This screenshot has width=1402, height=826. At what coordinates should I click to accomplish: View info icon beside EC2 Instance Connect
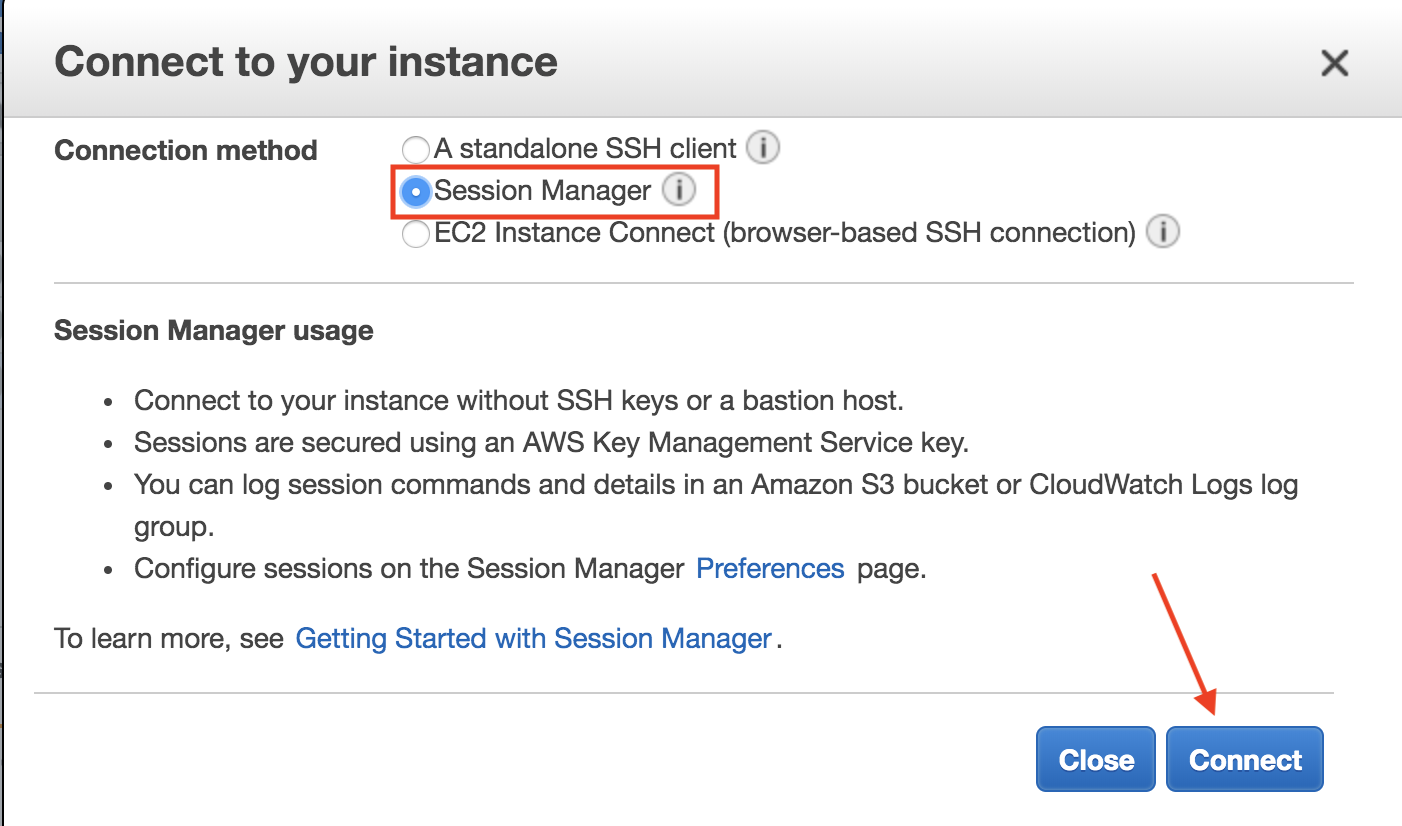(1162, 233)
